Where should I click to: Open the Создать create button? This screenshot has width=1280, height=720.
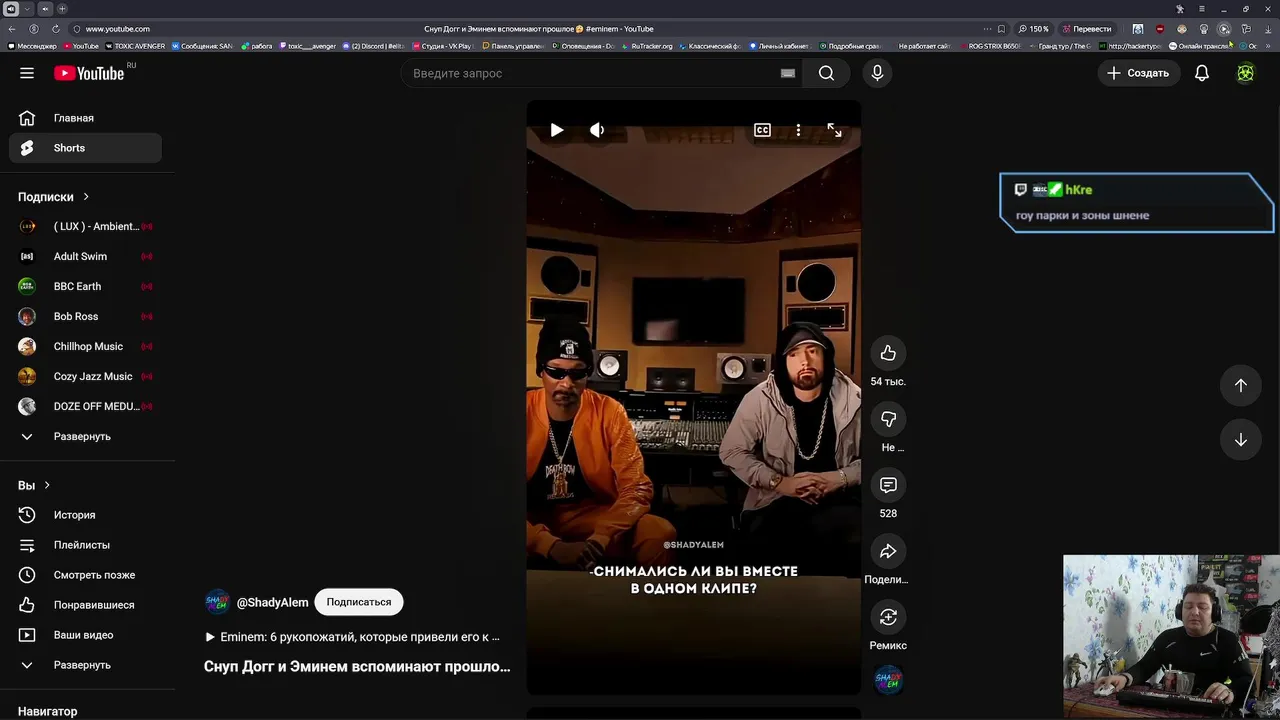[x=1137, y=73]
